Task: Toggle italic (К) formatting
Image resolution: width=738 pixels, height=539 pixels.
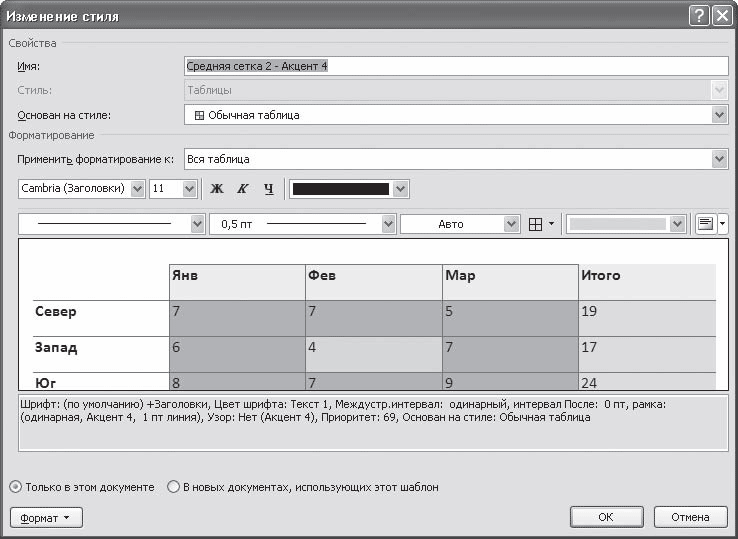Action: point(242,189)
